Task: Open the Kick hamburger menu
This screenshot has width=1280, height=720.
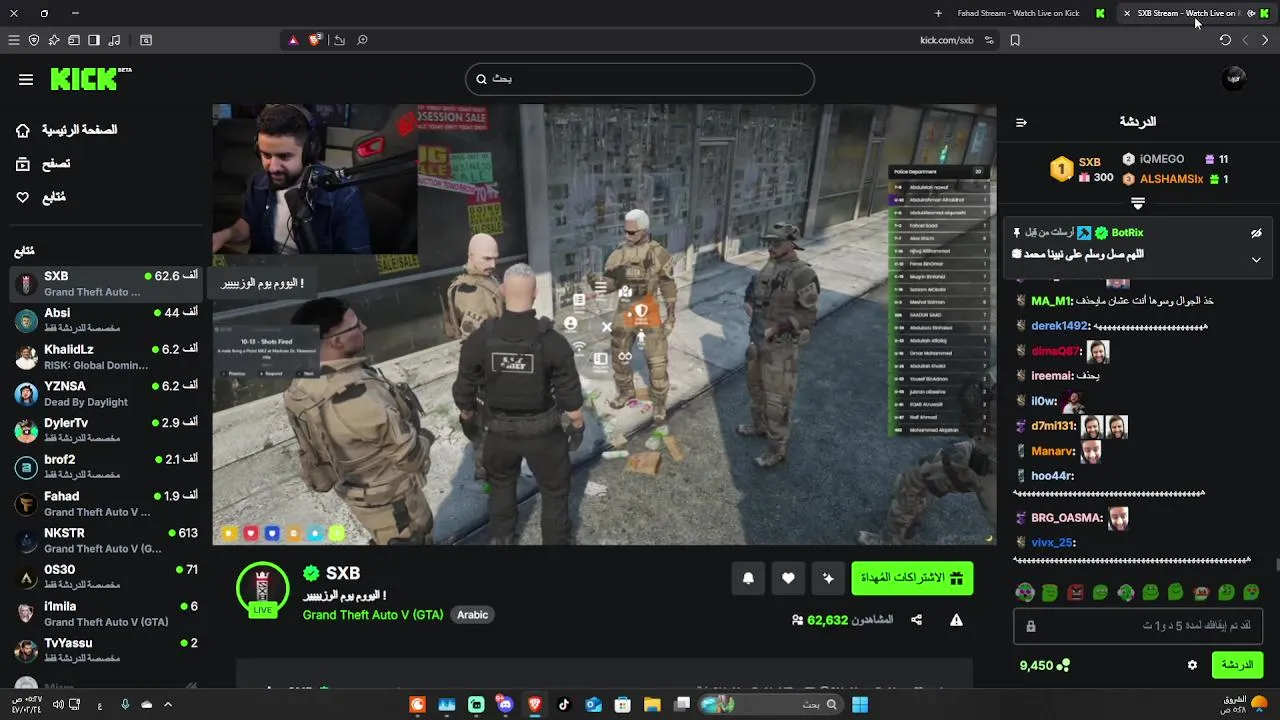Action: coord(26,79)
